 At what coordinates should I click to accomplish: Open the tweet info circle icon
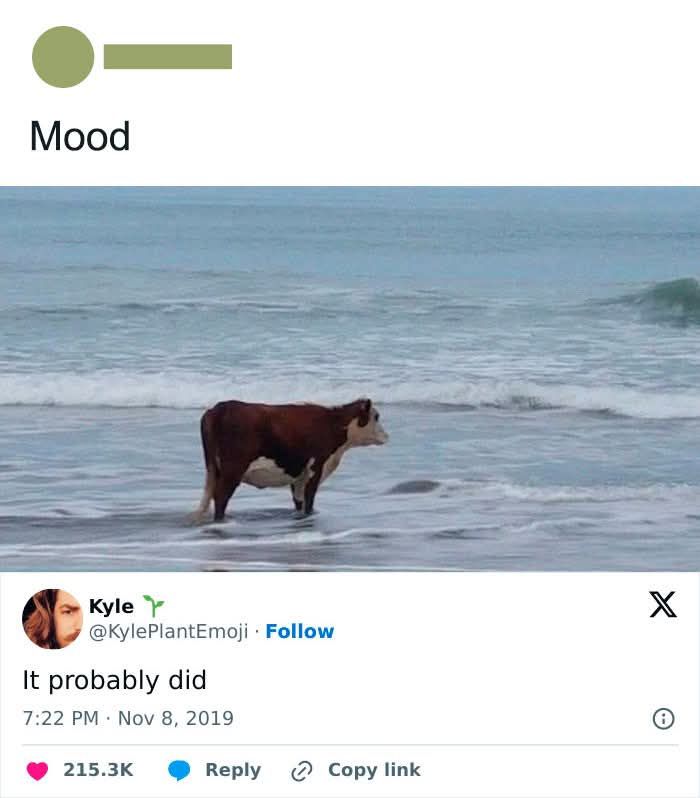coord(663,719)
